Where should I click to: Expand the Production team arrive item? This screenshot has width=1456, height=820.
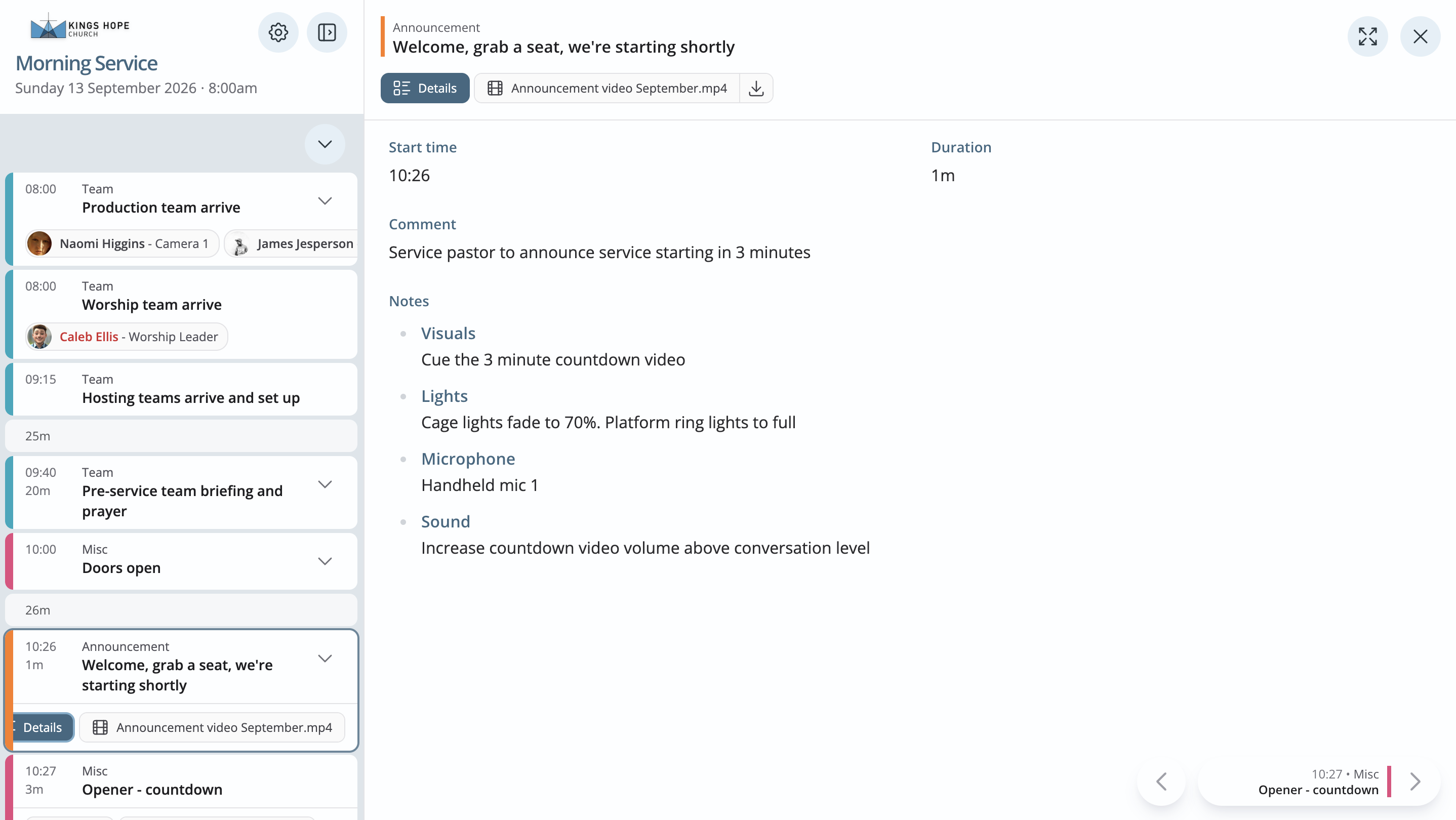pyautogui.click(x=325, y=200)
